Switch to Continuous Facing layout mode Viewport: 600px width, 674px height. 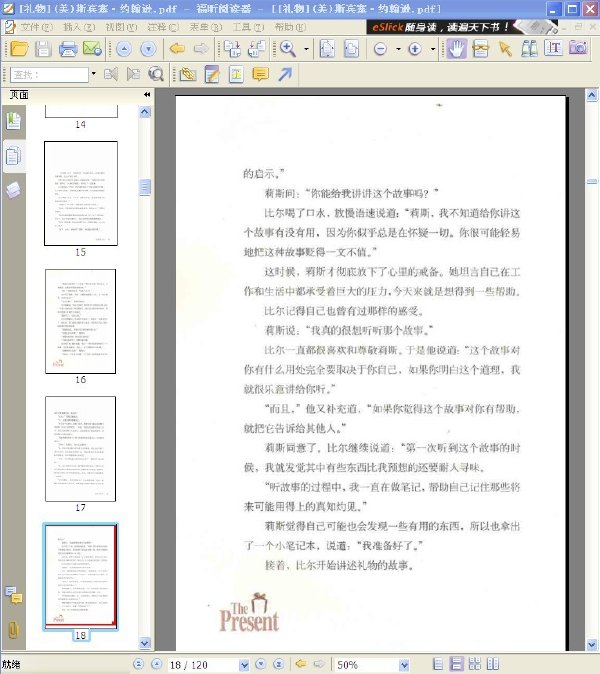pyautogui.click(x=474, y=664)
